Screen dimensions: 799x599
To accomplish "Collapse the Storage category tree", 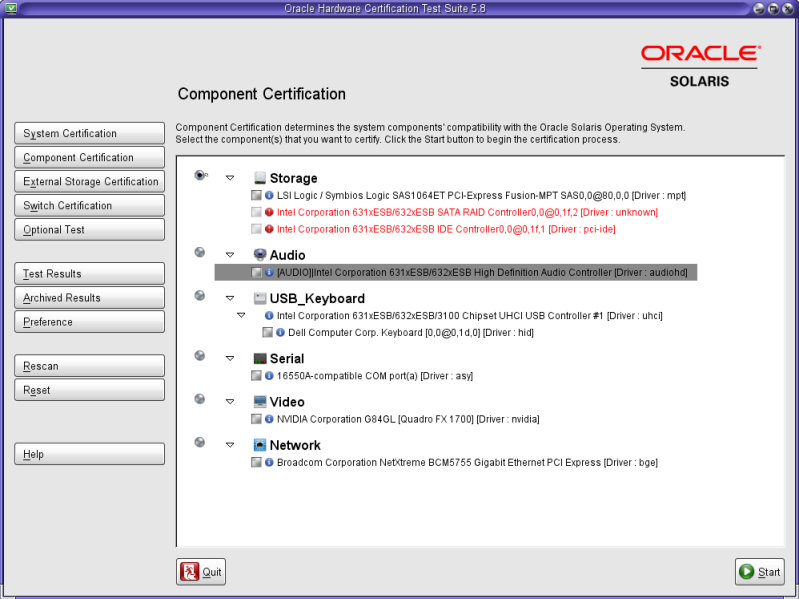I will (230, 178).
